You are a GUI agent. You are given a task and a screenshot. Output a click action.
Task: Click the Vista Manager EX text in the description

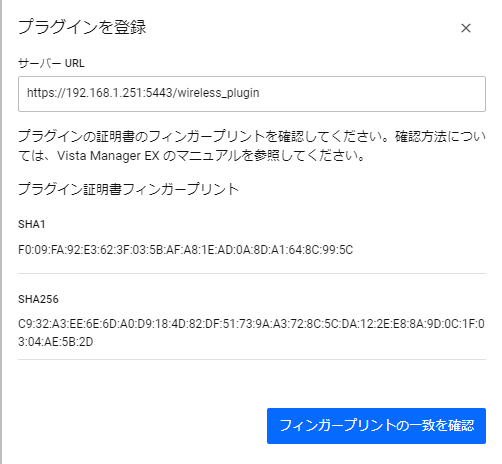[x=108, y=156]
